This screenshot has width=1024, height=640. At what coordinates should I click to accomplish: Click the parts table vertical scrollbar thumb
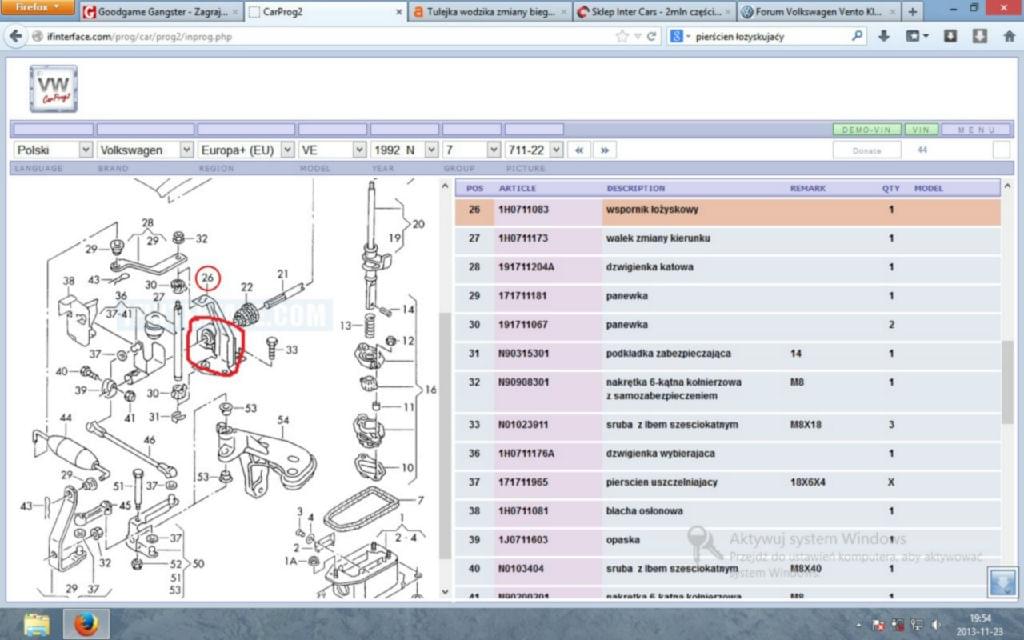click(x=1008, y=381)
